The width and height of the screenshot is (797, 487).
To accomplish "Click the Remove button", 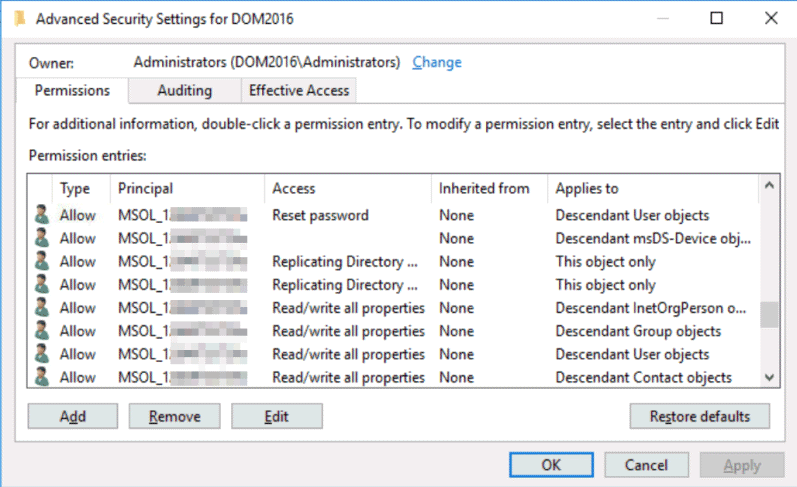I will click(174, 417).
